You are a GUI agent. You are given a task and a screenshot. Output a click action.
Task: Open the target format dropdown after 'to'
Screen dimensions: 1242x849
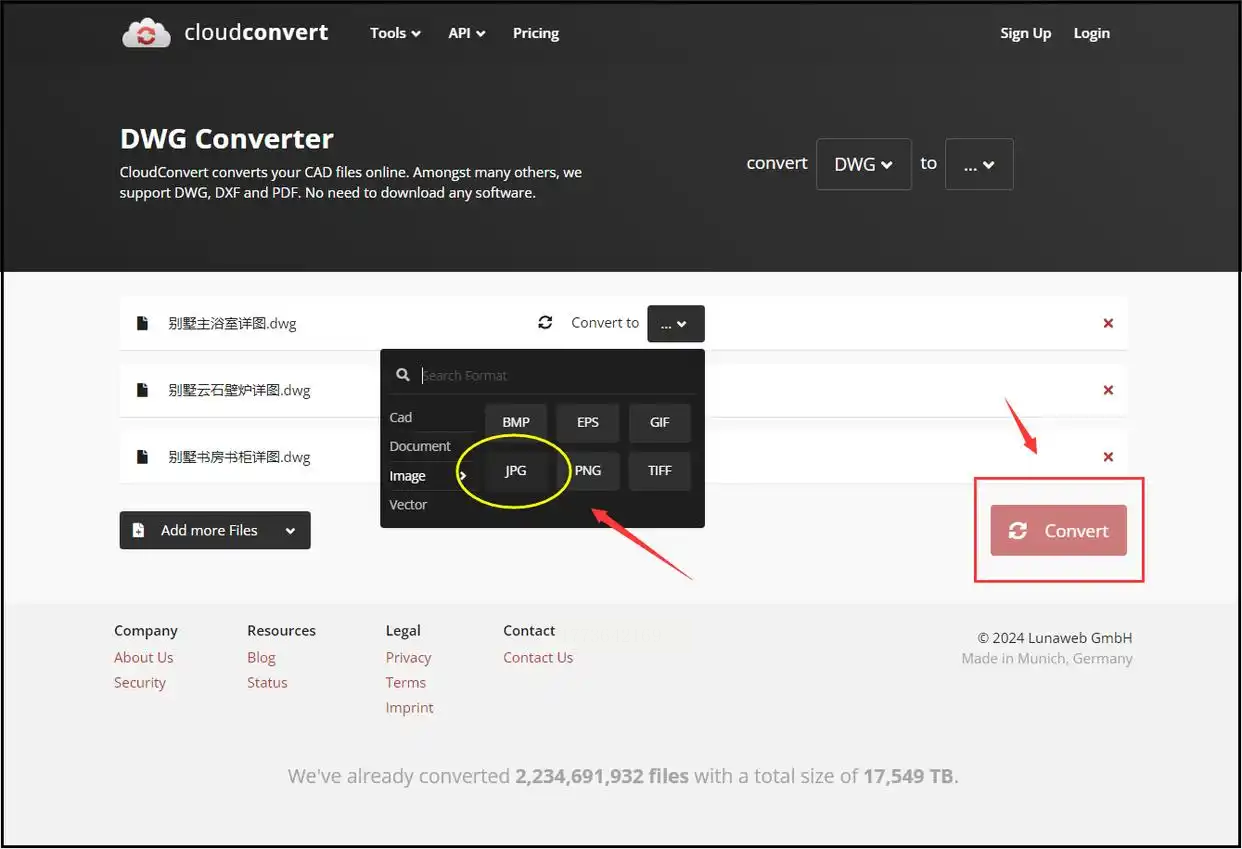979,164
